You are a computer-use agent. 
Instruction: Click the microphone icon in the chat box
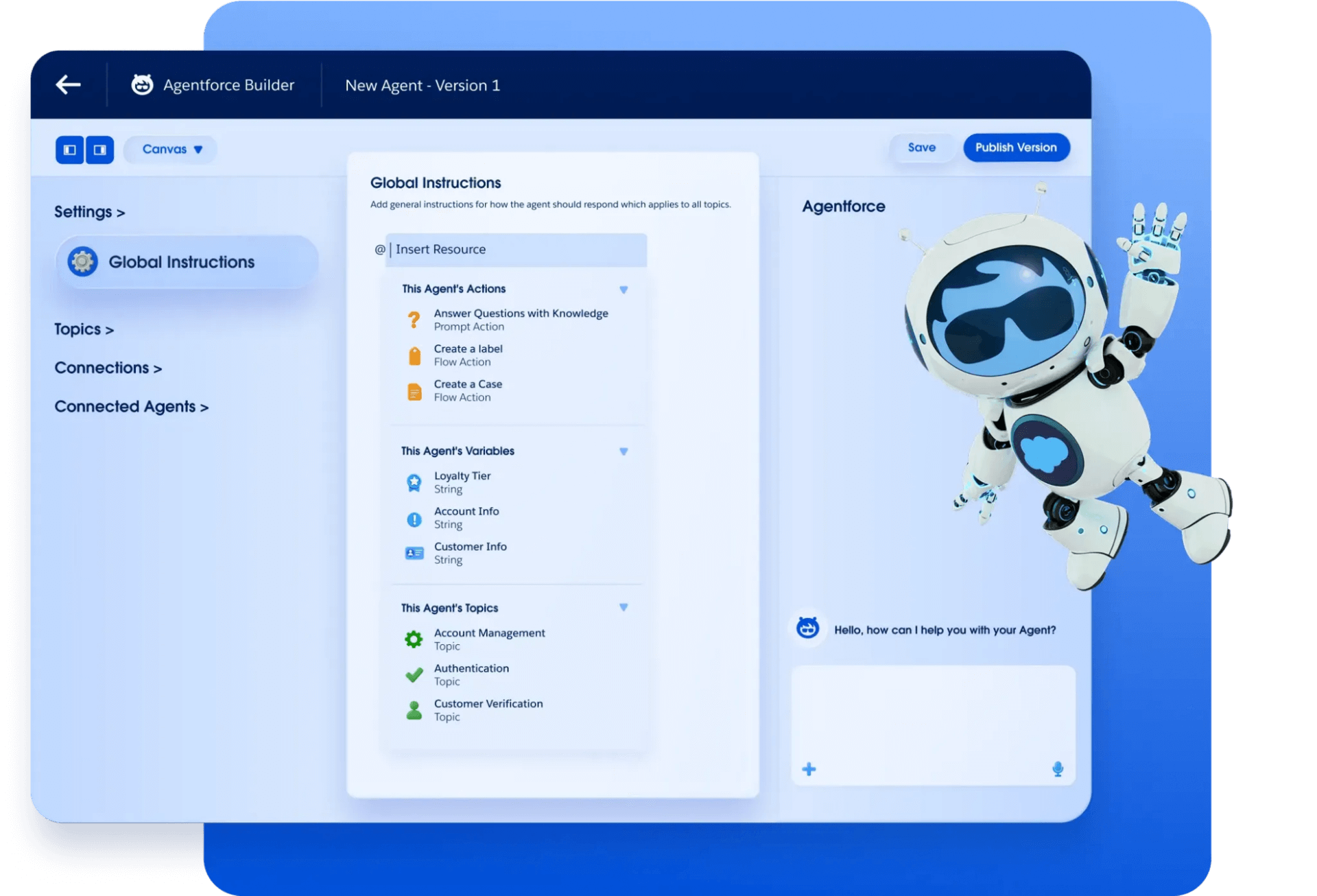tap(1058, 769)
